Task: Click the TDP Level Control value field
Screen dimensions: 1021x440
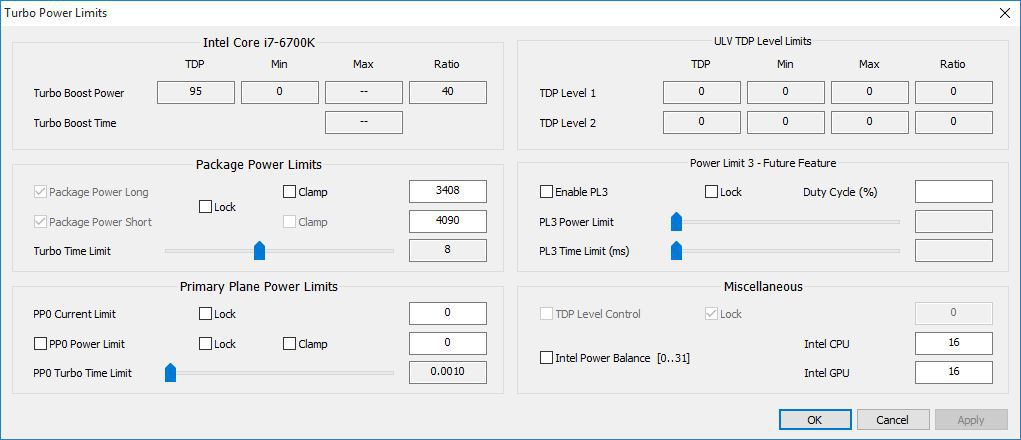Action: (x=954, y=313)
